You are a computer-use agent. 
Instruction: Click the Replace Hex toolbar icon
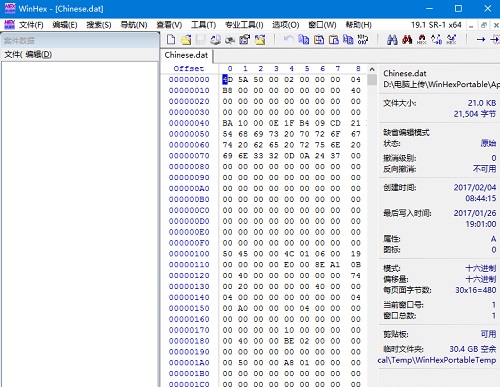451,40
